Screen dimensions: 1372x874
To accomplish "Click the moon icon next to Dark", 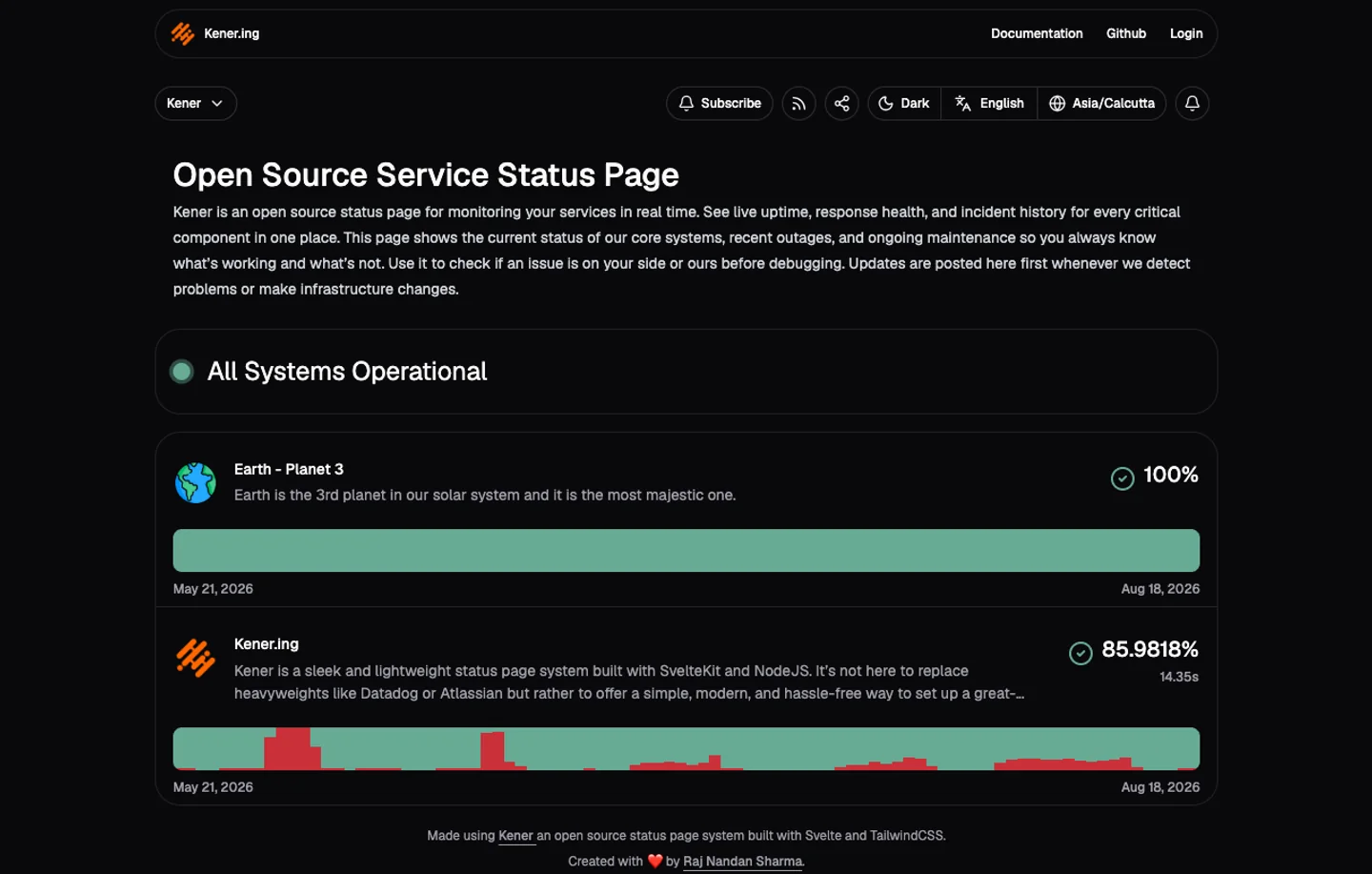I will pyautogui.click(x=885, y=103).
